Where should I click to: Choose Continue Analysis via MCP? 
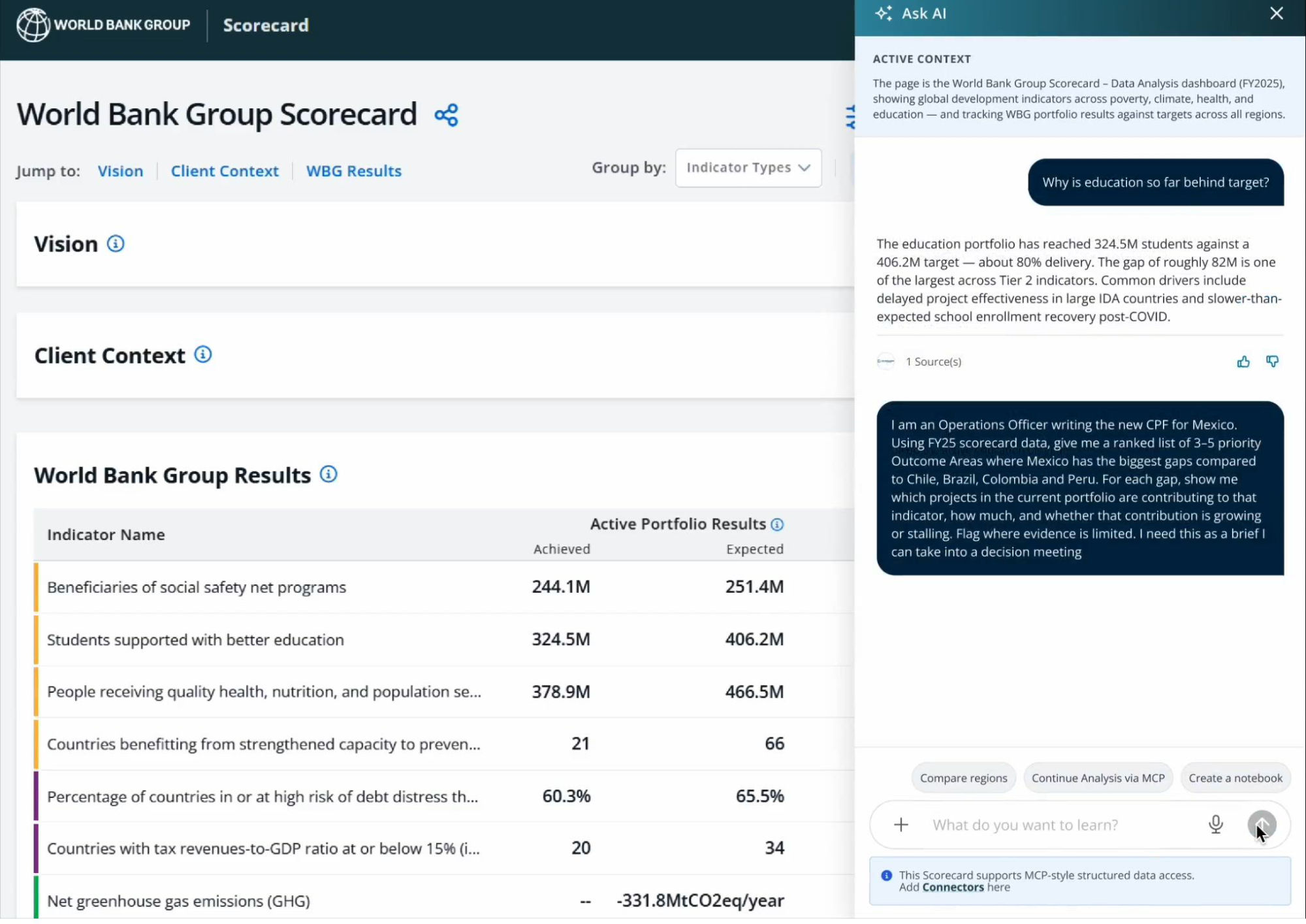click(1098, 778)
